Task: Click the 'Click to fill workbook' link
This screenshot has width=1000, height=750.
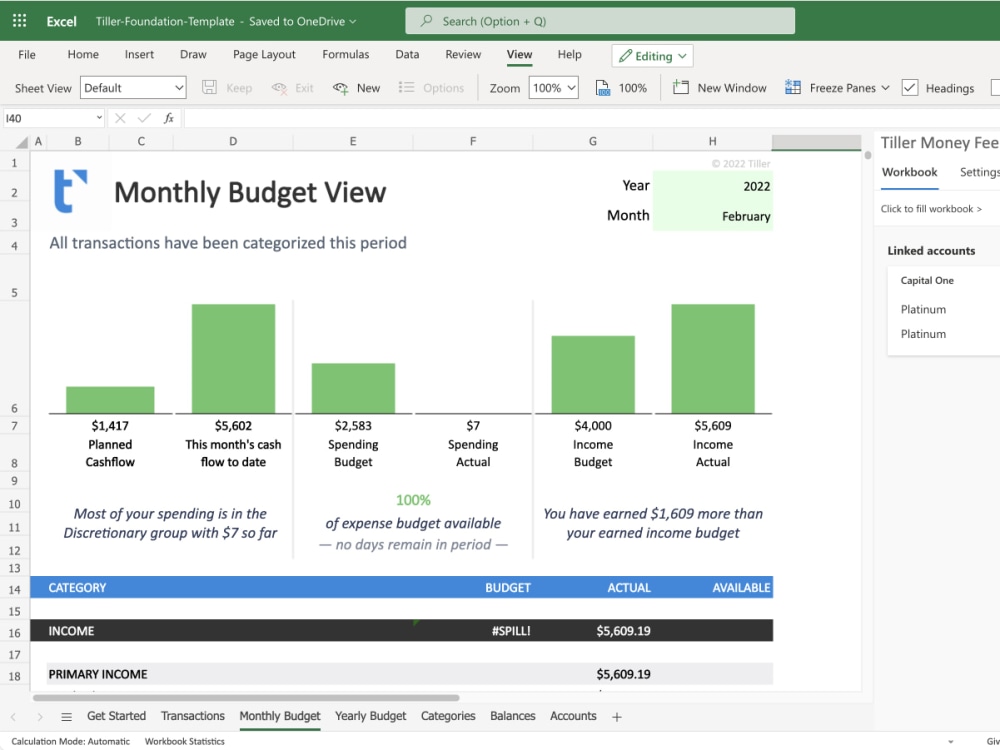Action: point(931,209)
